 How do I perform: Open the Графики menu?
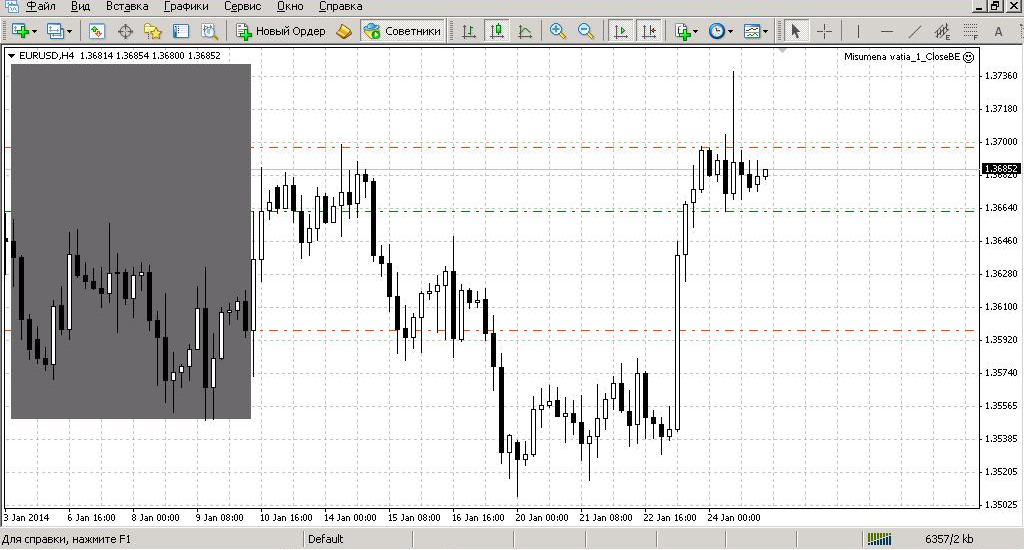pyautogui.click(x=186, y=7)
